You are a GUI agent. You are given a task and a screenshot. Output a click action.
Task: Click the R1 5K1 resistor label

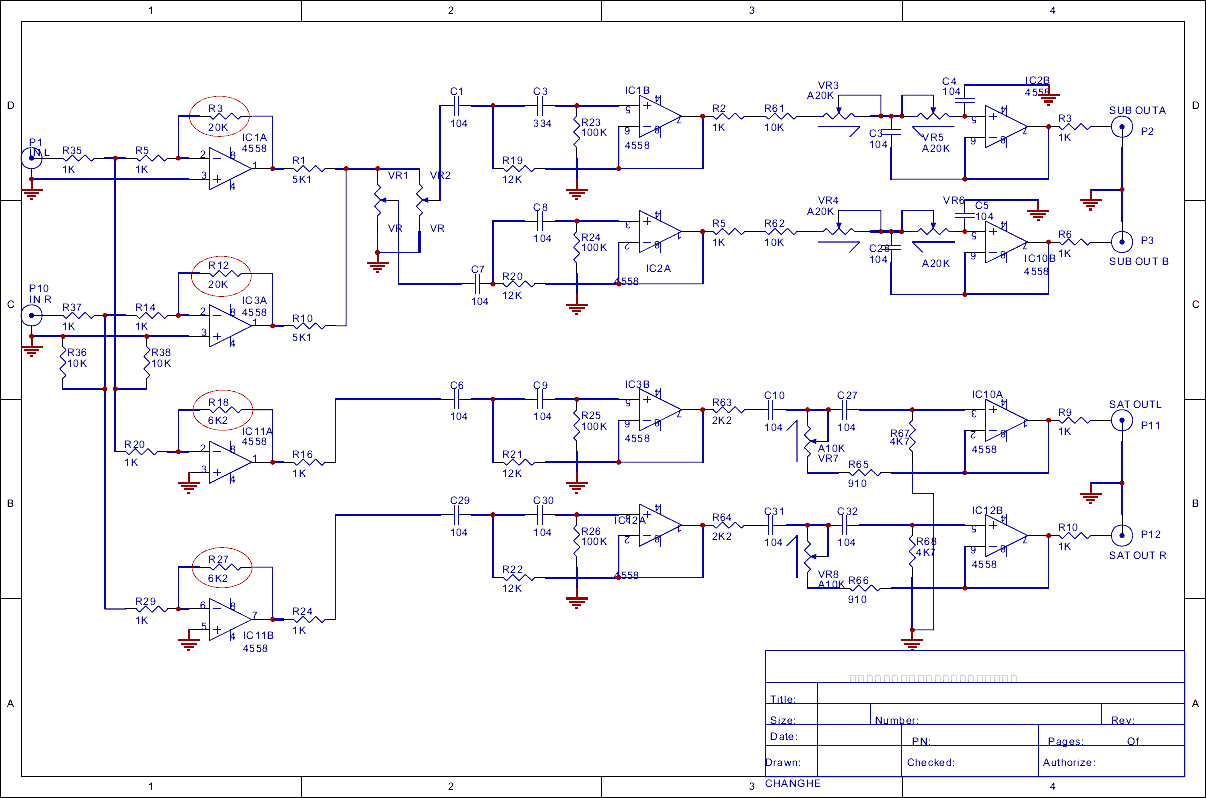click(300, 170)
